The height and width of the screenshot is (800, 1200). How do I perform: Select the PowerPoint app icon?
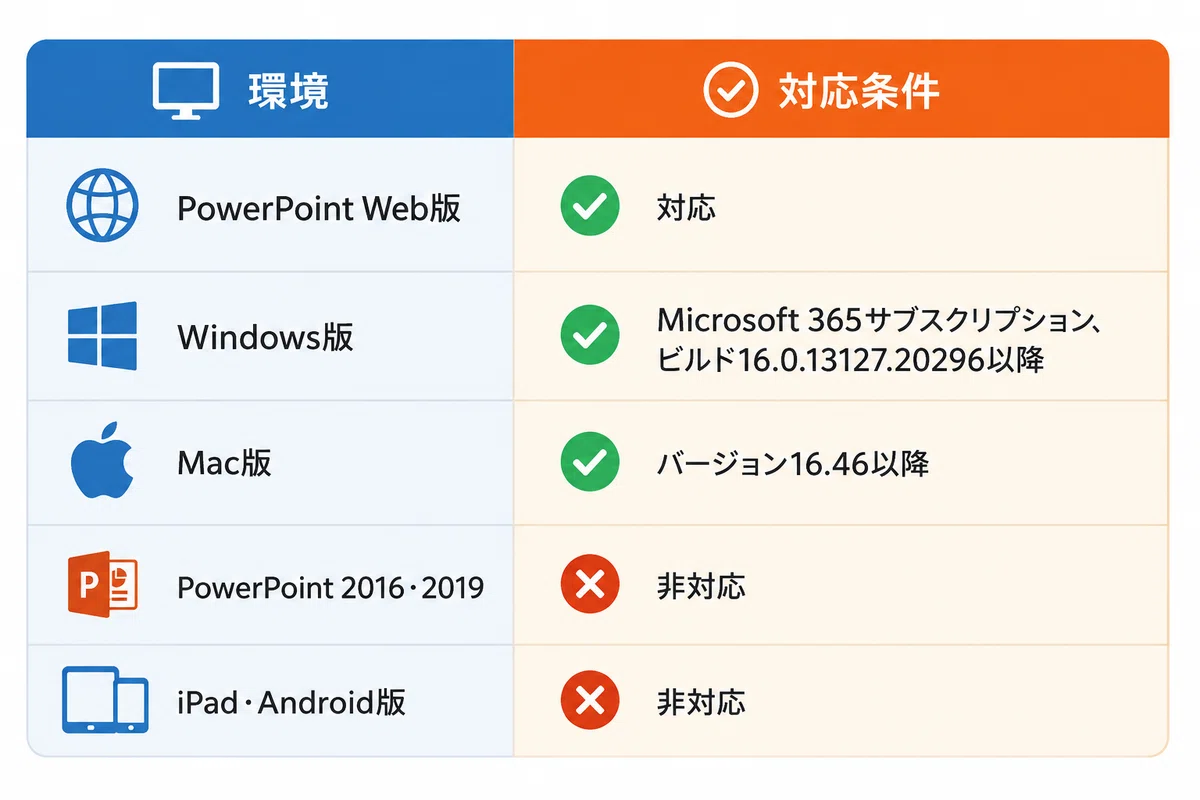click(x=102, y=584)
